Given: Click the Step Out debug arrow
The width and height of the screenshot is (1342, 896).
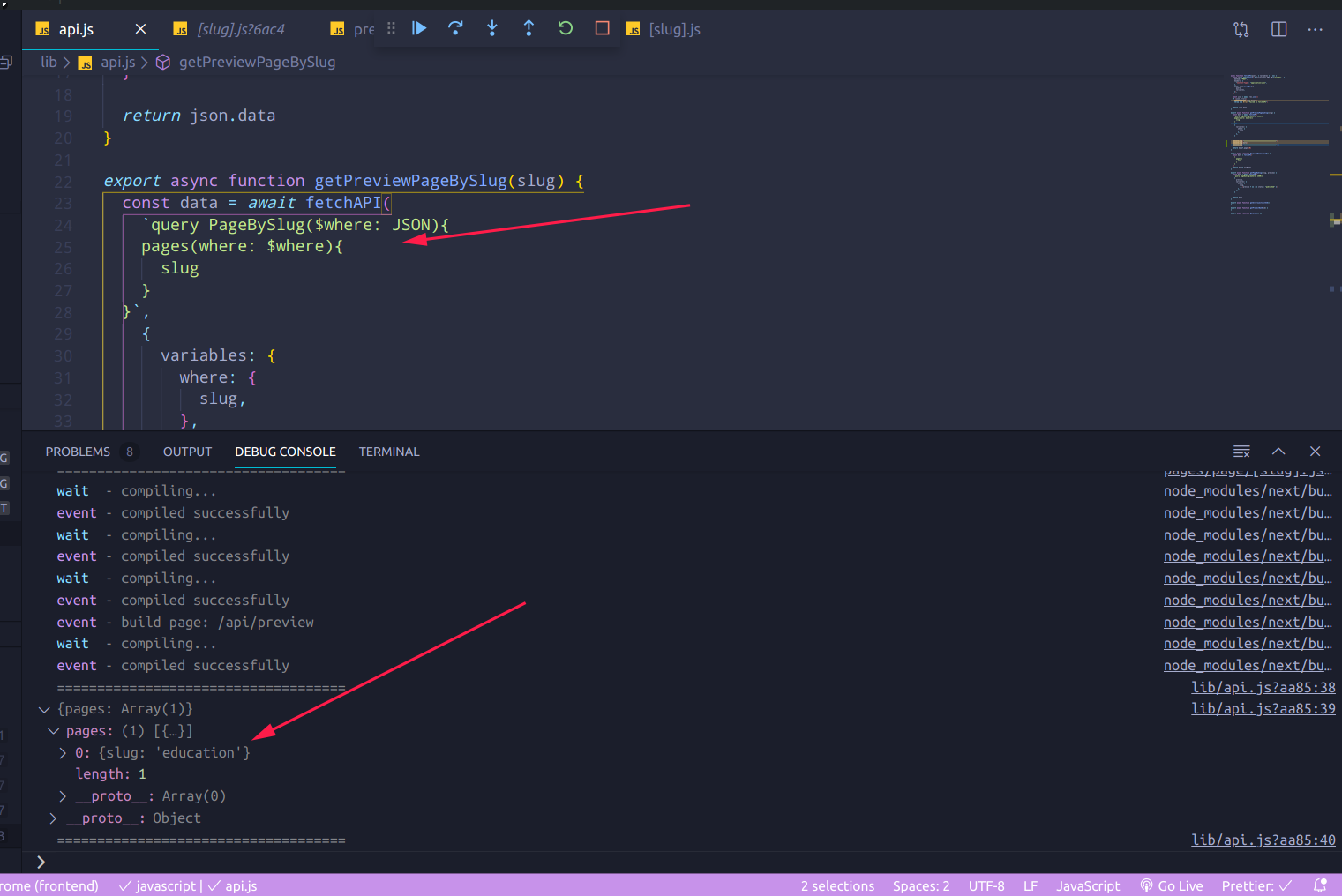Looking at the screenshot, I should tap(529, 28).
